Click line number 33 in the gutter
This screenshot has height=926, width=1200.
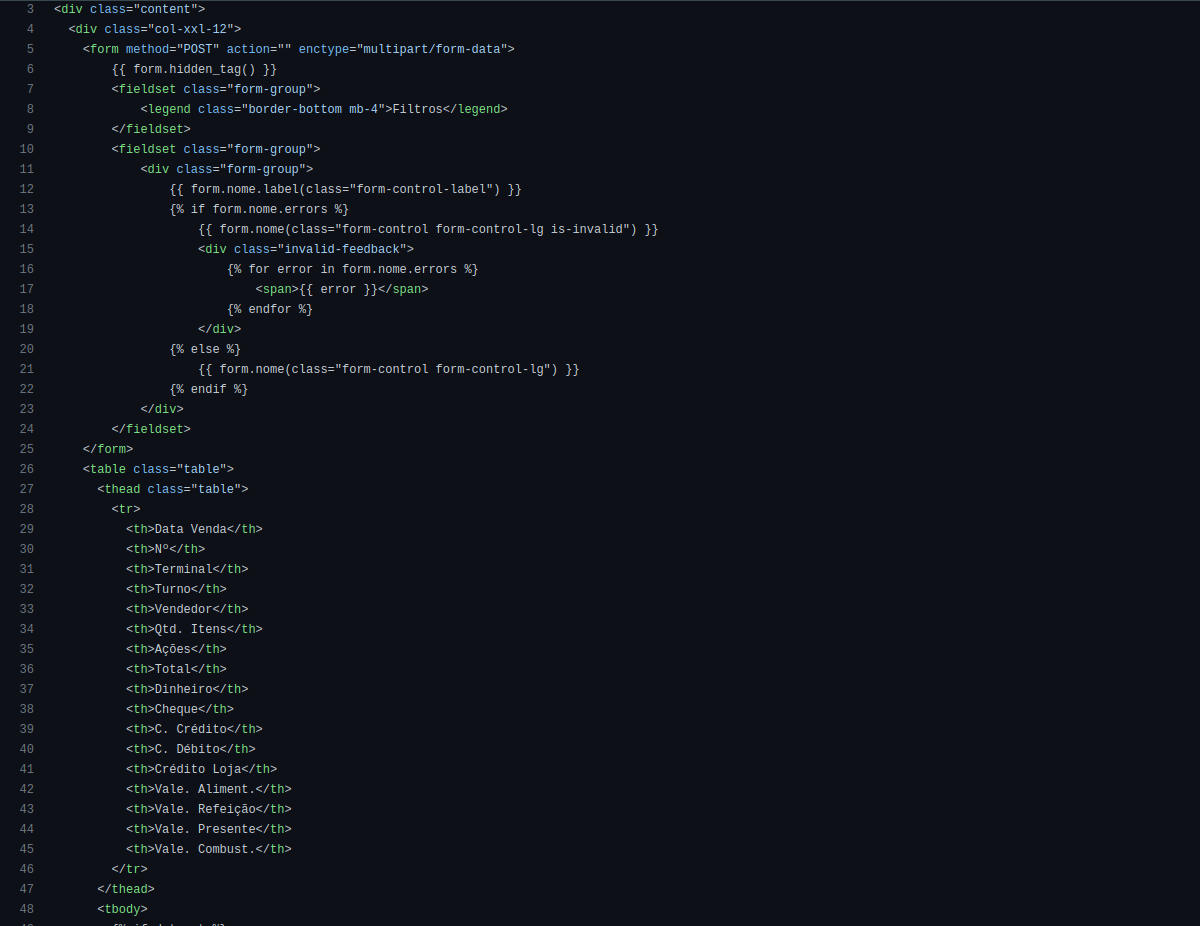pyautogui.click(x=27, y=609)
